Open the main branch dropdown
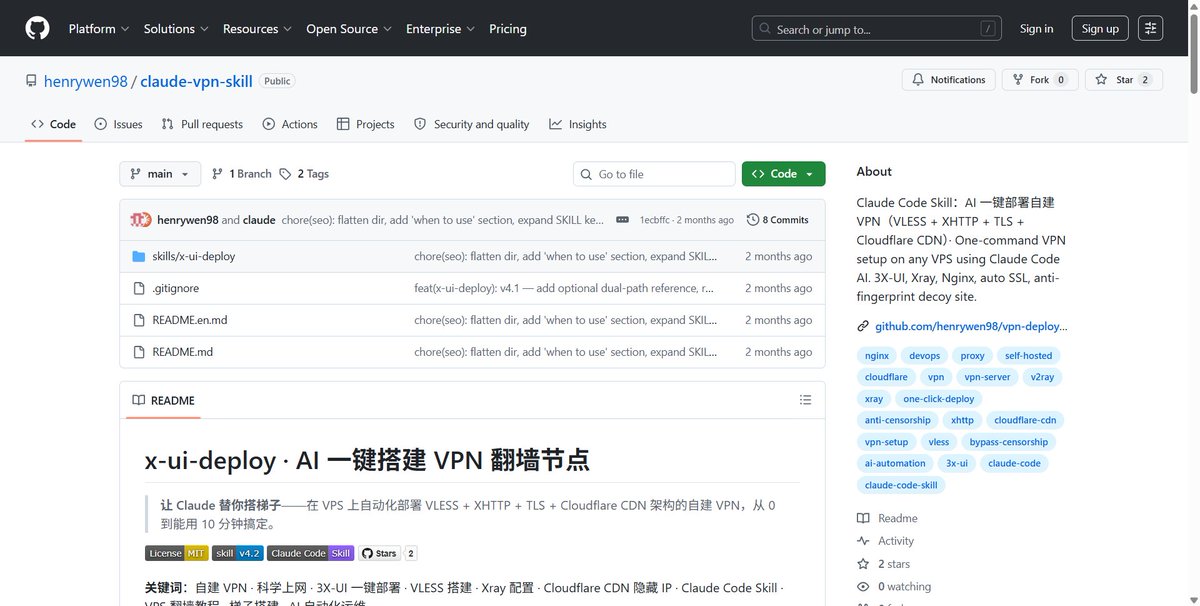Screen dimensions: 1200x606 pyautogui.click(x=160, y=174)
